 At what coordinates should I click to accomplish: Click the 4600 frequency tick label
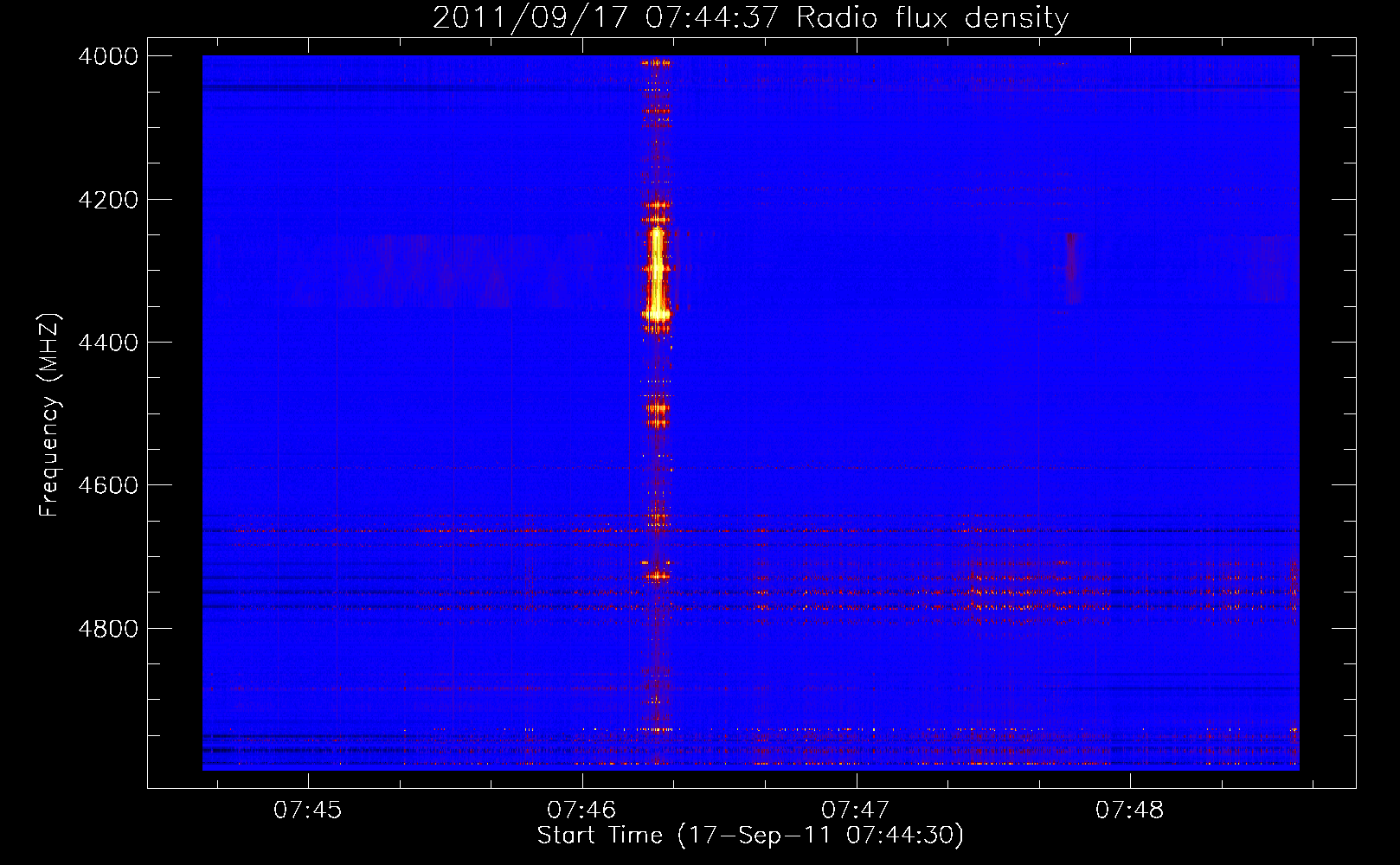(108, 485)
